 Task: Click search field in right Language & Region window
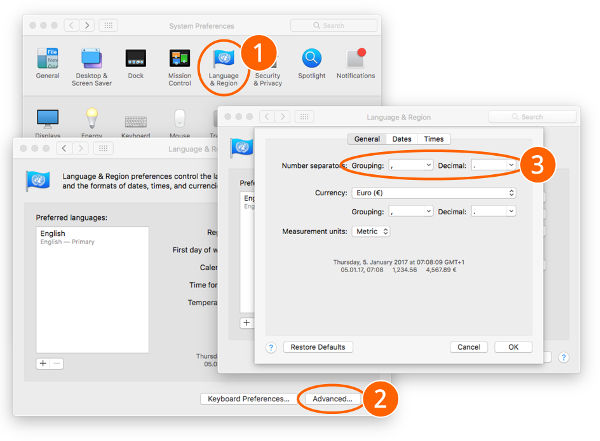pyautogui.click(x=532, y=116)
